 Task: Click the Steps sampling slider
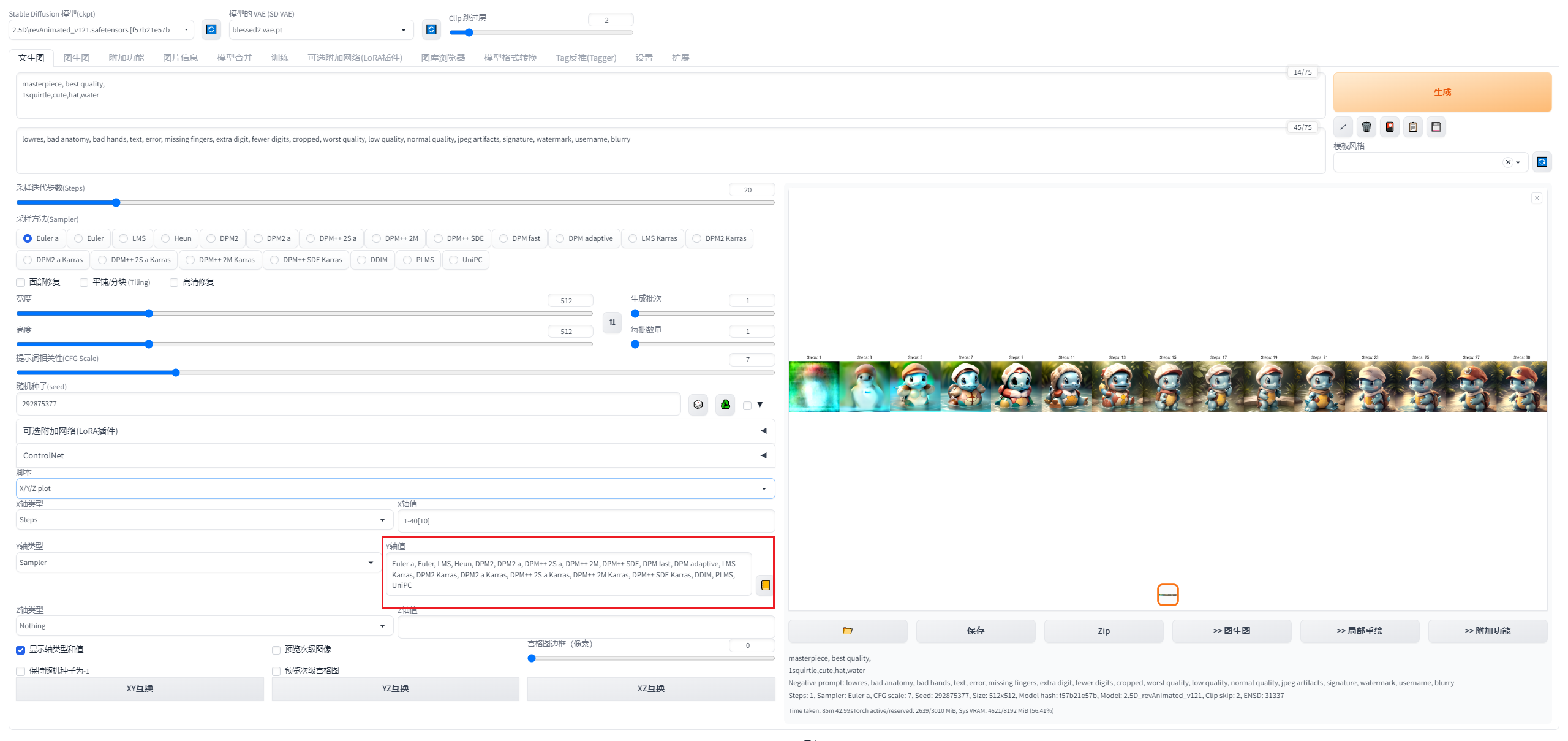coord(395,203)
